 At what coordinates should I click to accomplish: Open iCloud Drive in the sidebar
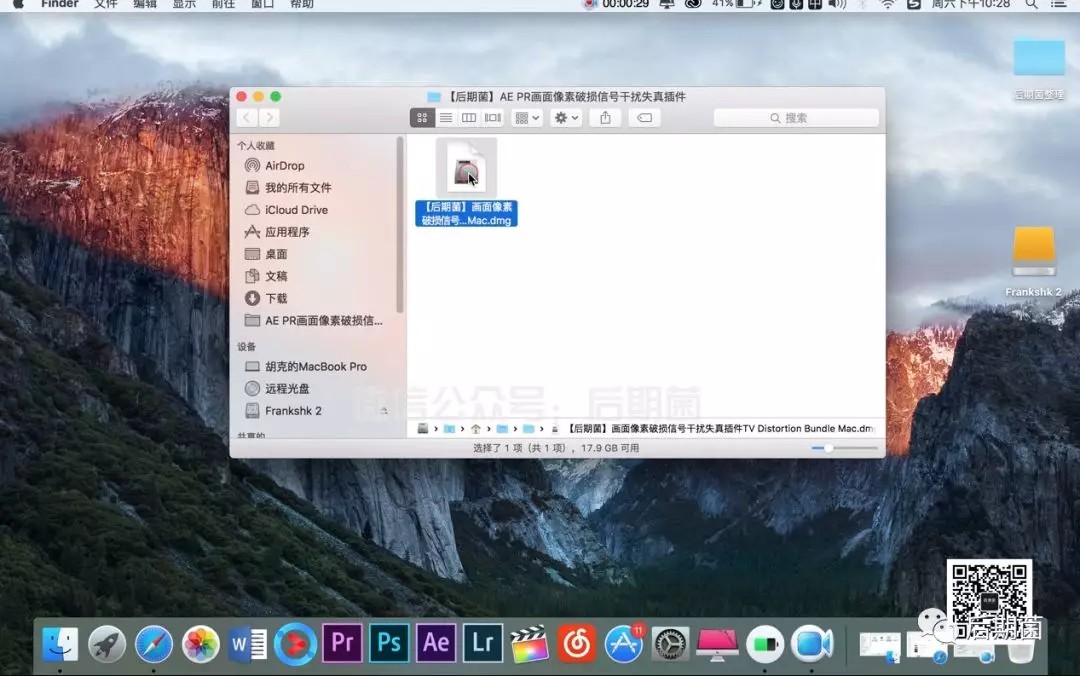coord(296,210)
